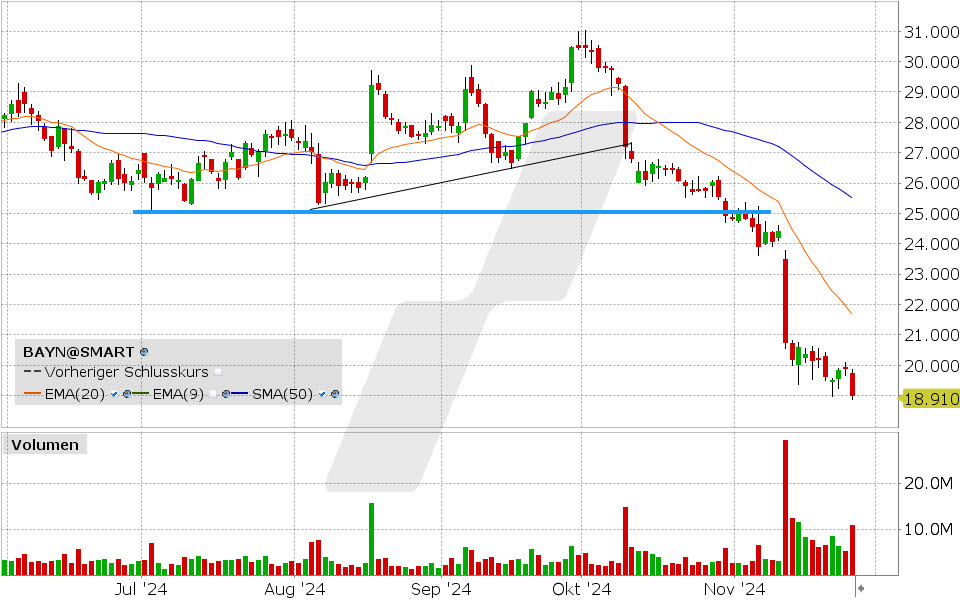960x600 pixels.
Task: Click the yellow 18.910 price tag
Action: tap(930, 400)
